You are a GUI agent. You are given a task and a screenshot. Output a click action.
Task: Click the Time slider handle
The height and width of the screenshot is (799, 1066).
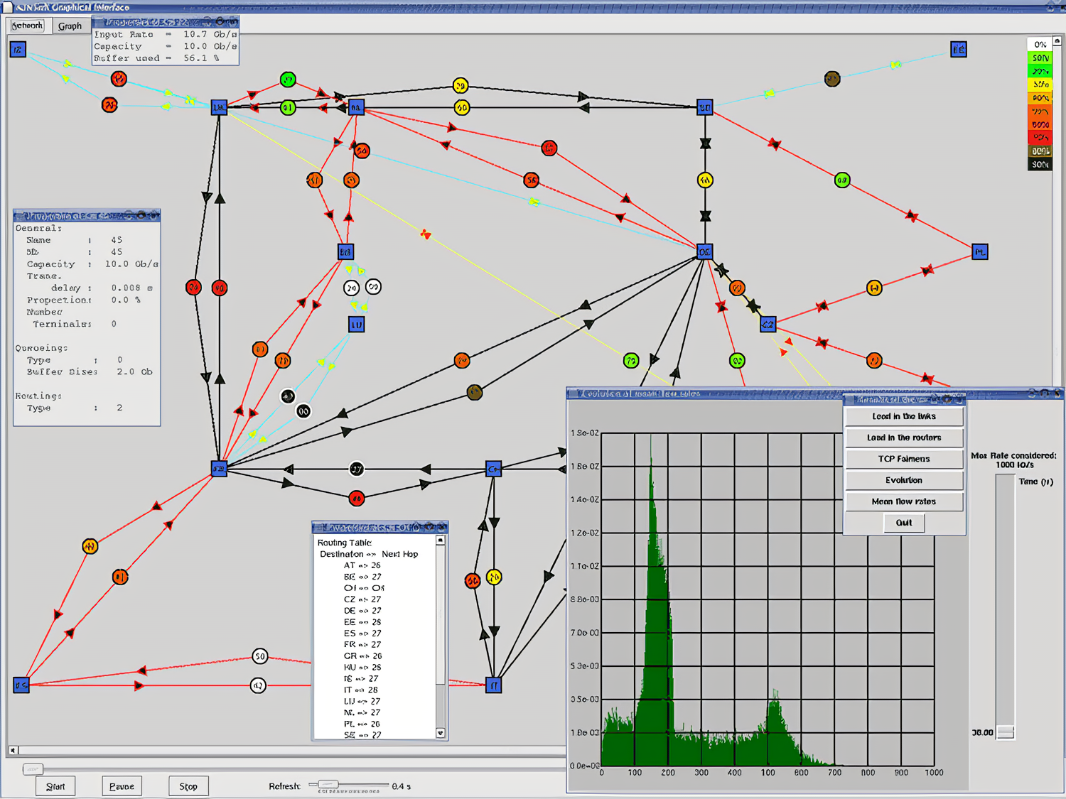(1005, 732)
